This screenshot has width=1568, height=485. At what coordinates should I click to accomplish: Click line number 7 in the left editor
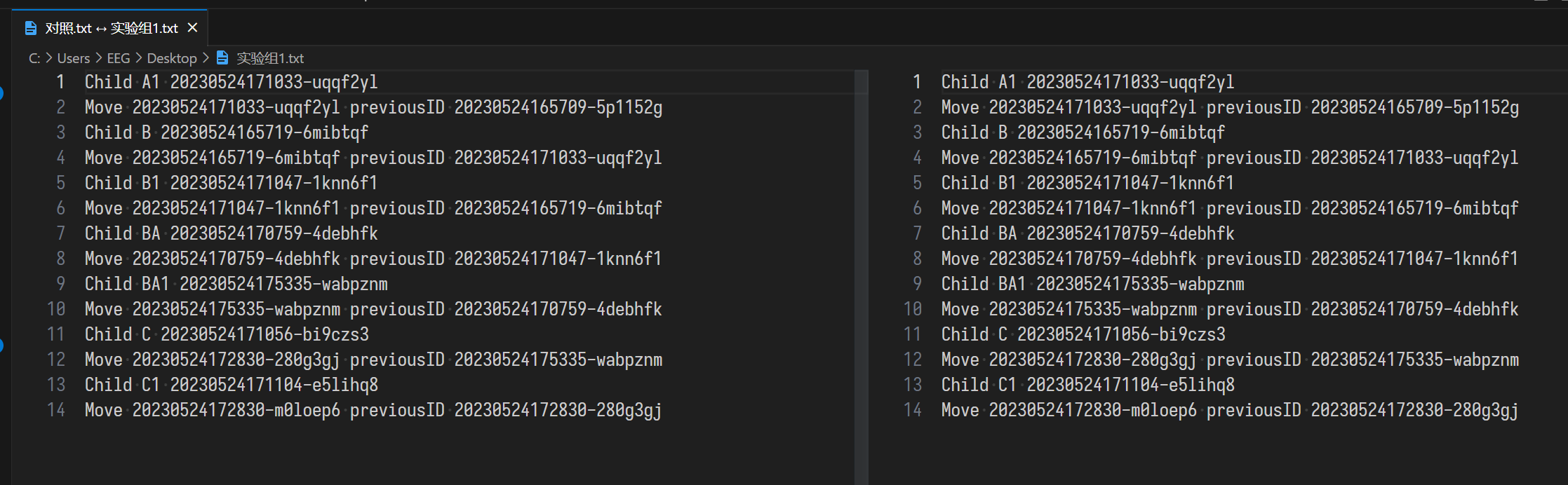point(60,233)
